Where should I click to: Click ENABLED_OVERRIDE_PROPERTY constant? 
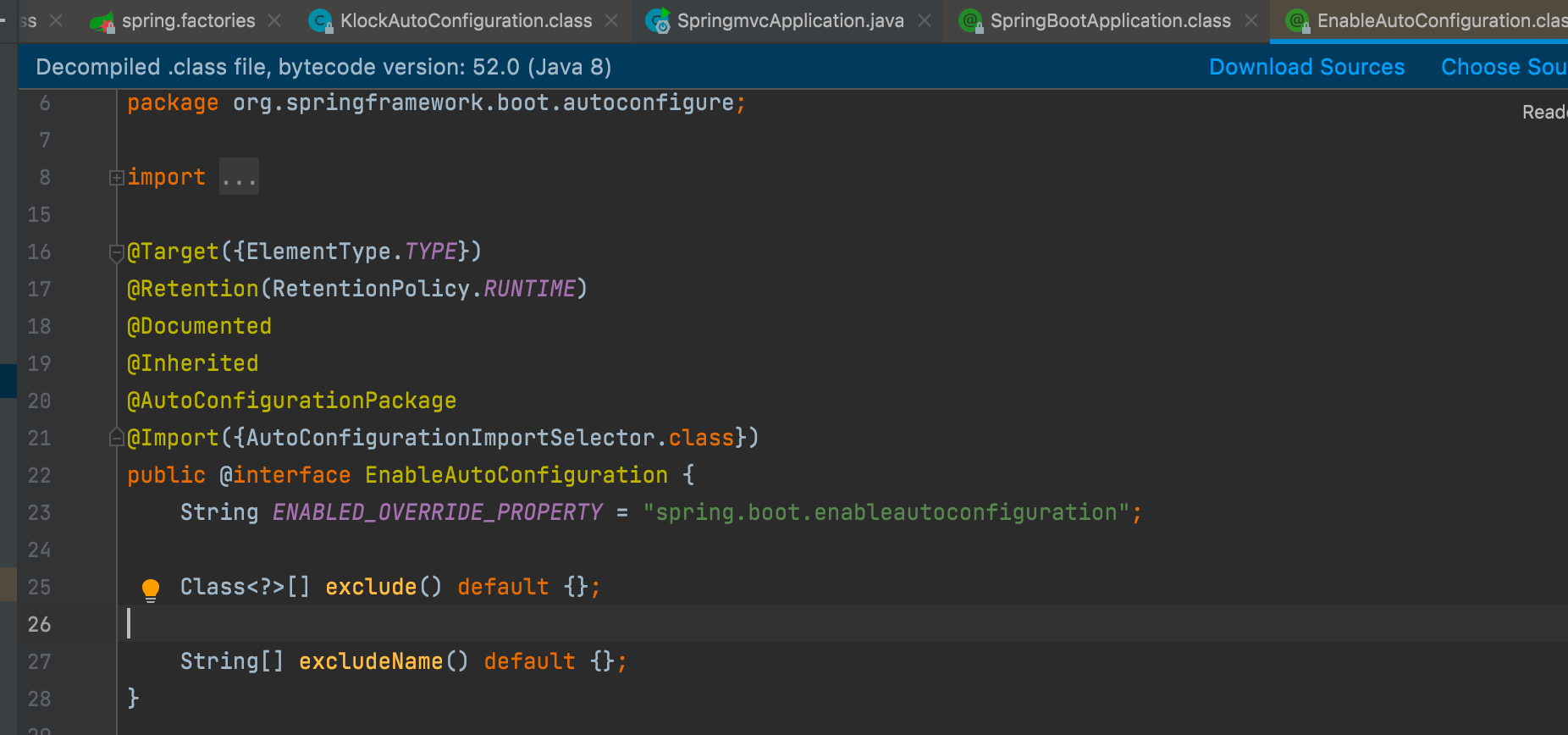(x=438, y=512)
